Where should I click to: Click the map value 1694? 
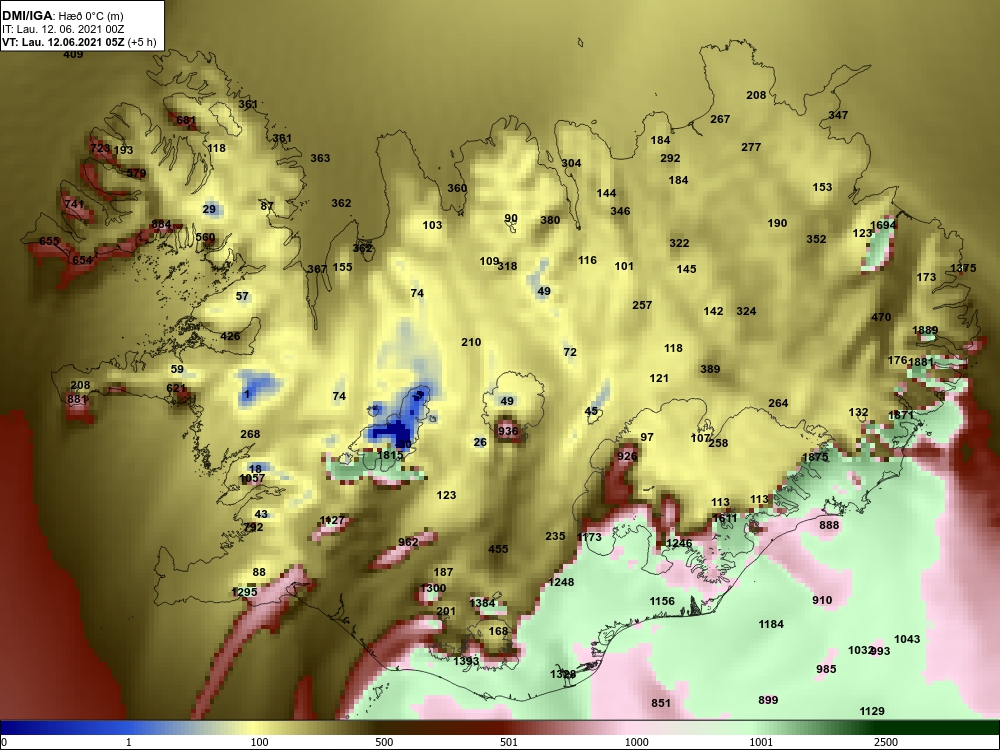click(x=883, y=224)
